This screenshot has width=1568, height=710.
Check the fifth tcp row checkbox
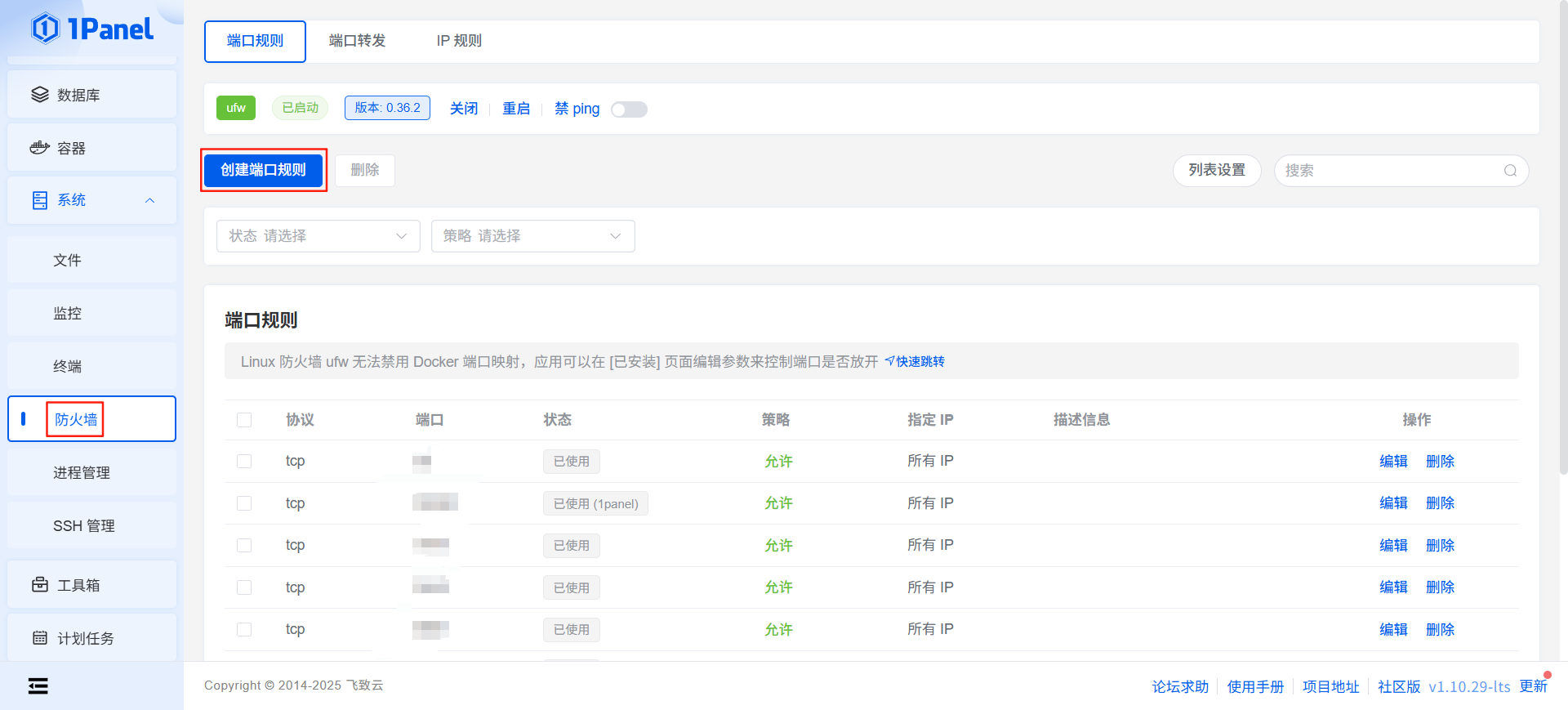click(244, 629)
